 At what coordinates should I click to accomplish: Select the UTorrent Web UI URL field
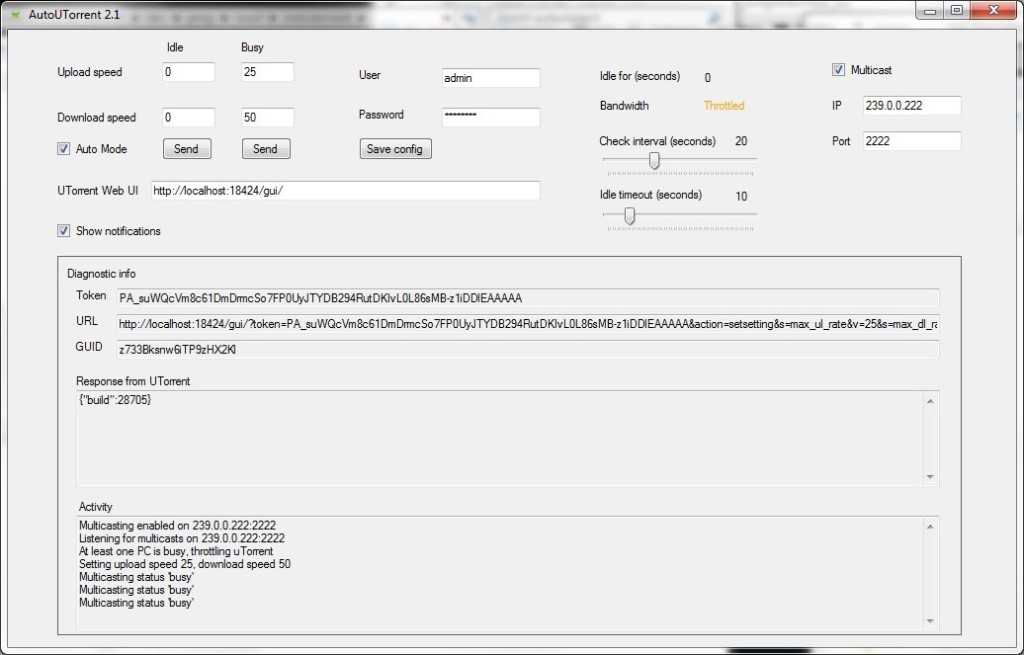[x=345, y=190]
